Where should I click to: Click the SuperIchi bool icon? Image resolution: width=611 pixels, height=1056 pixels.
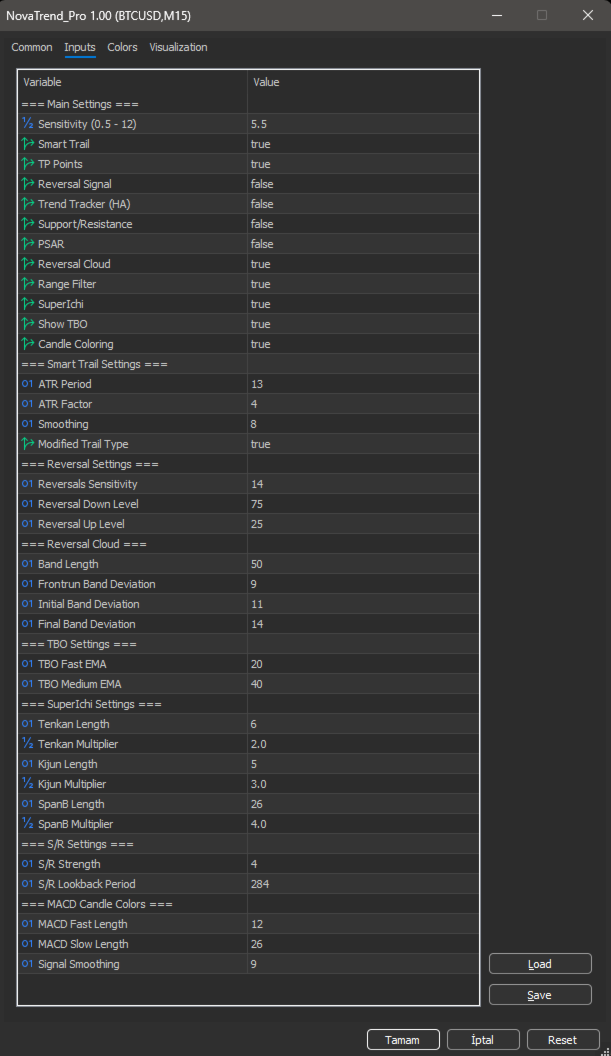coord(28,304)
